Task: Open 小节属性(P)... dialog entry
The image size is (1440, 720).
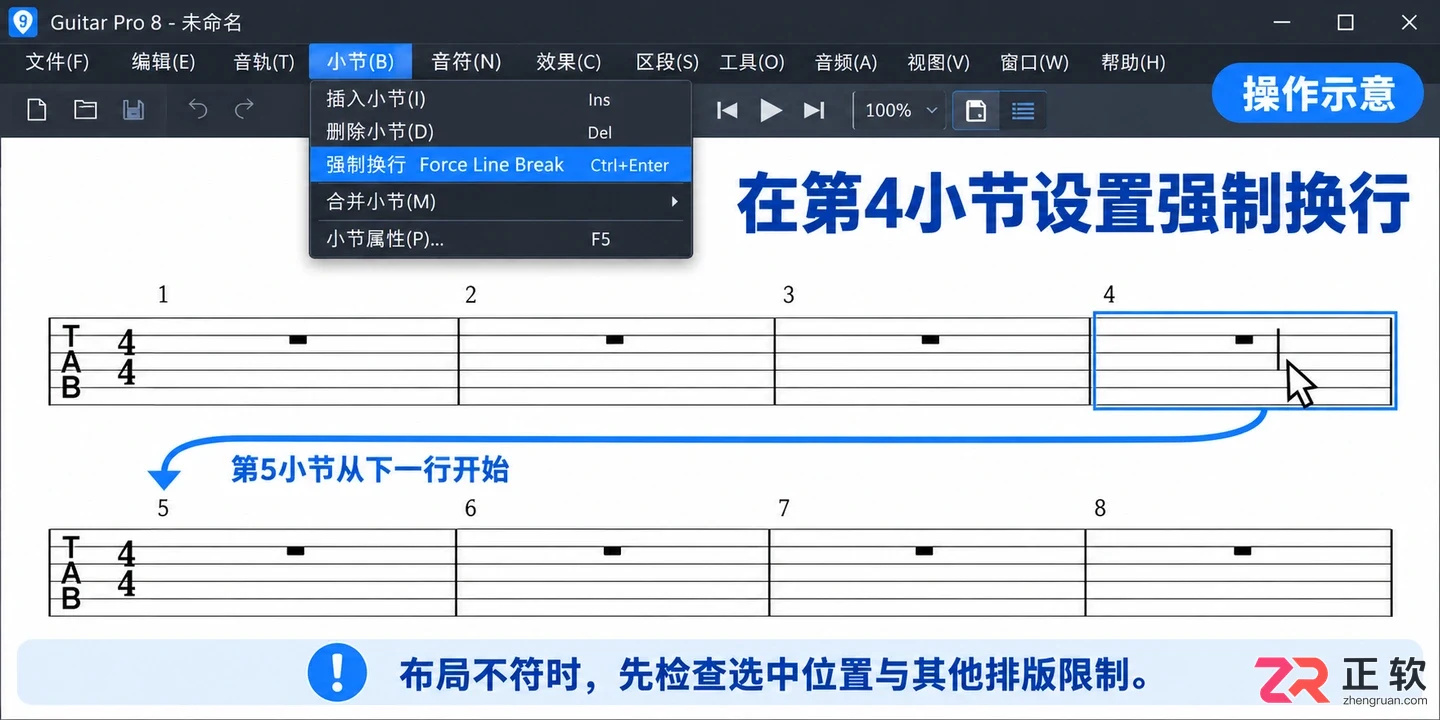Action: pos(501,239)
